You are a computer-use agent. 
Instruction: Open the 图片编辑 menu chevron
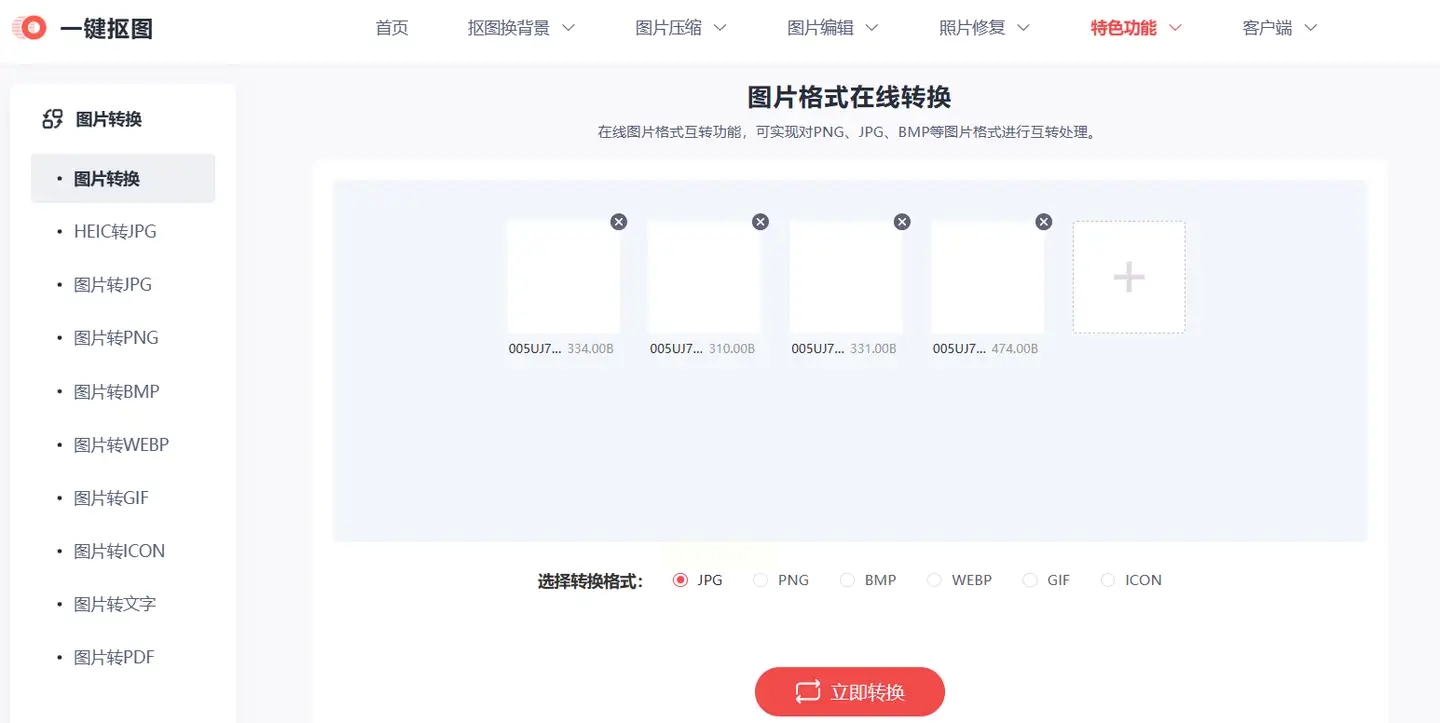(x=871, y=28)
